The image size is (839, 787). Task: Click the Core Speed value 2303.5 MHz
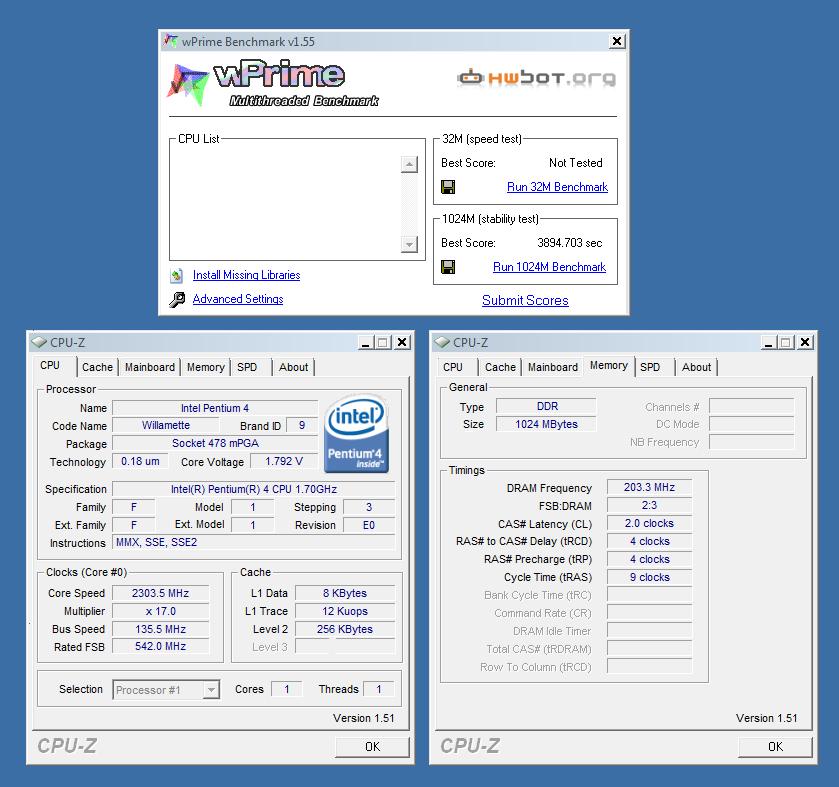click(161, 593)
